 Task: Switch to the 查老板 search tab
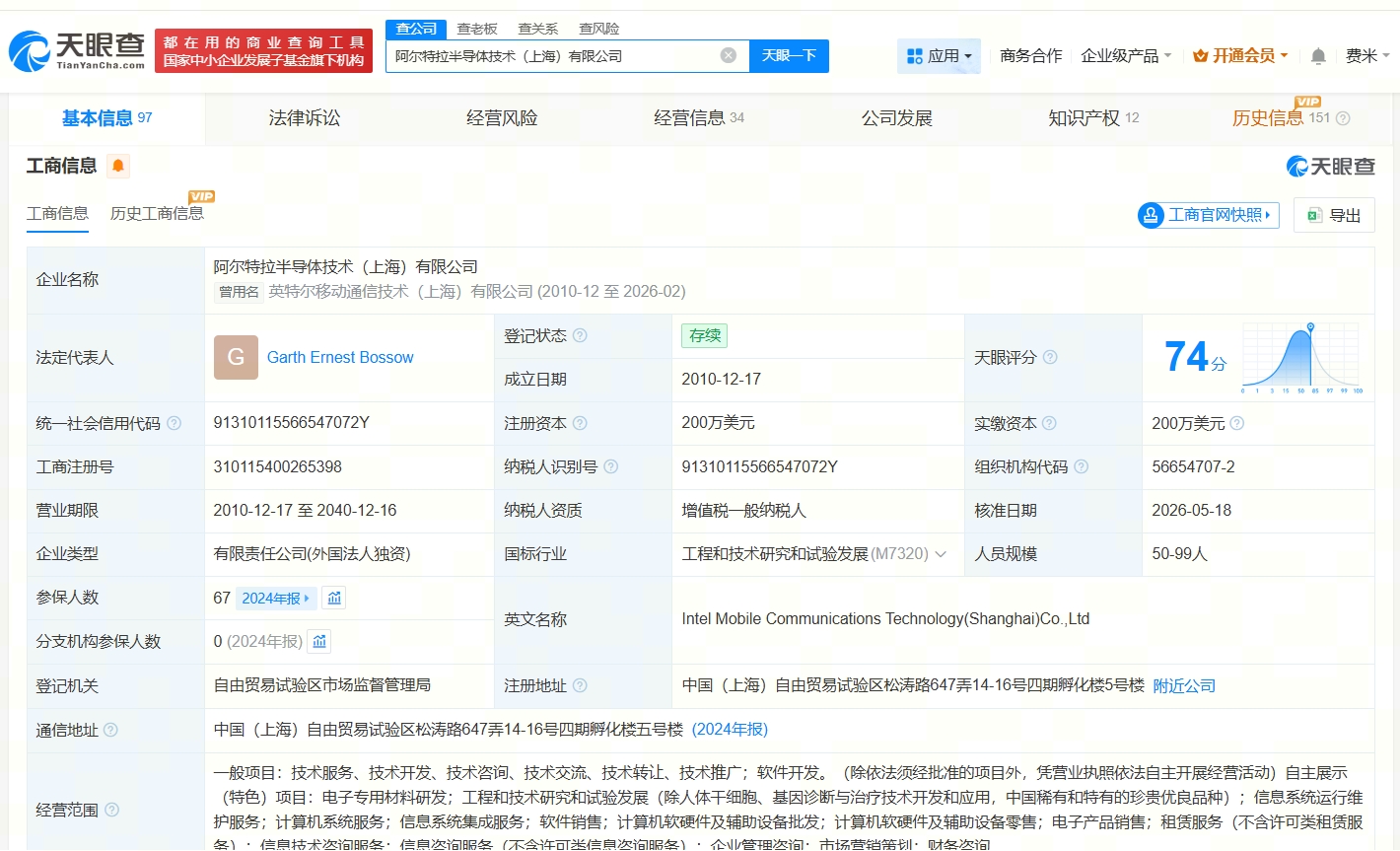click(477, 29)
